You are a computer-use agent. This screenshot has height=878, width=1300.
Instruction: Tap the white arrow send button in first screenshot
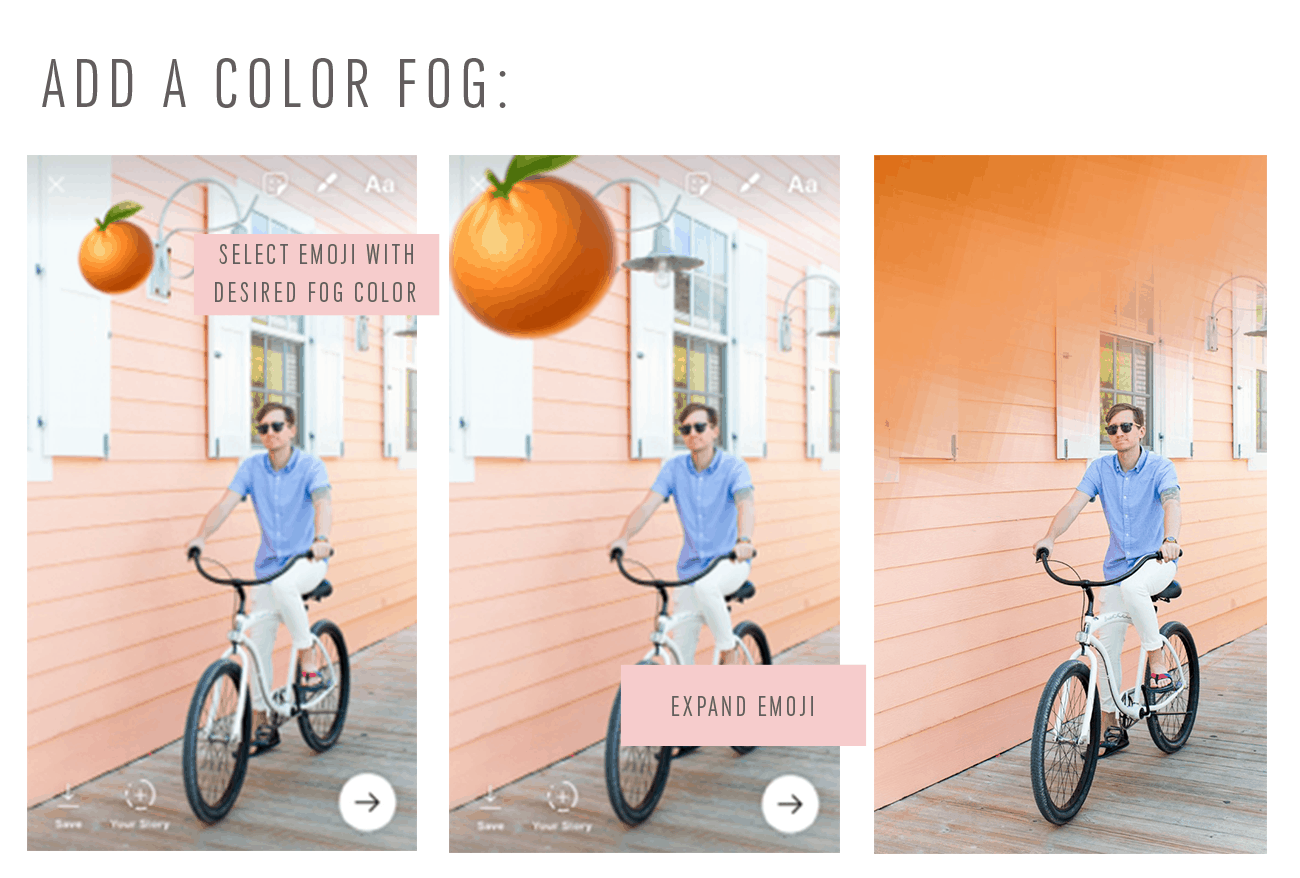coord(367,802)
